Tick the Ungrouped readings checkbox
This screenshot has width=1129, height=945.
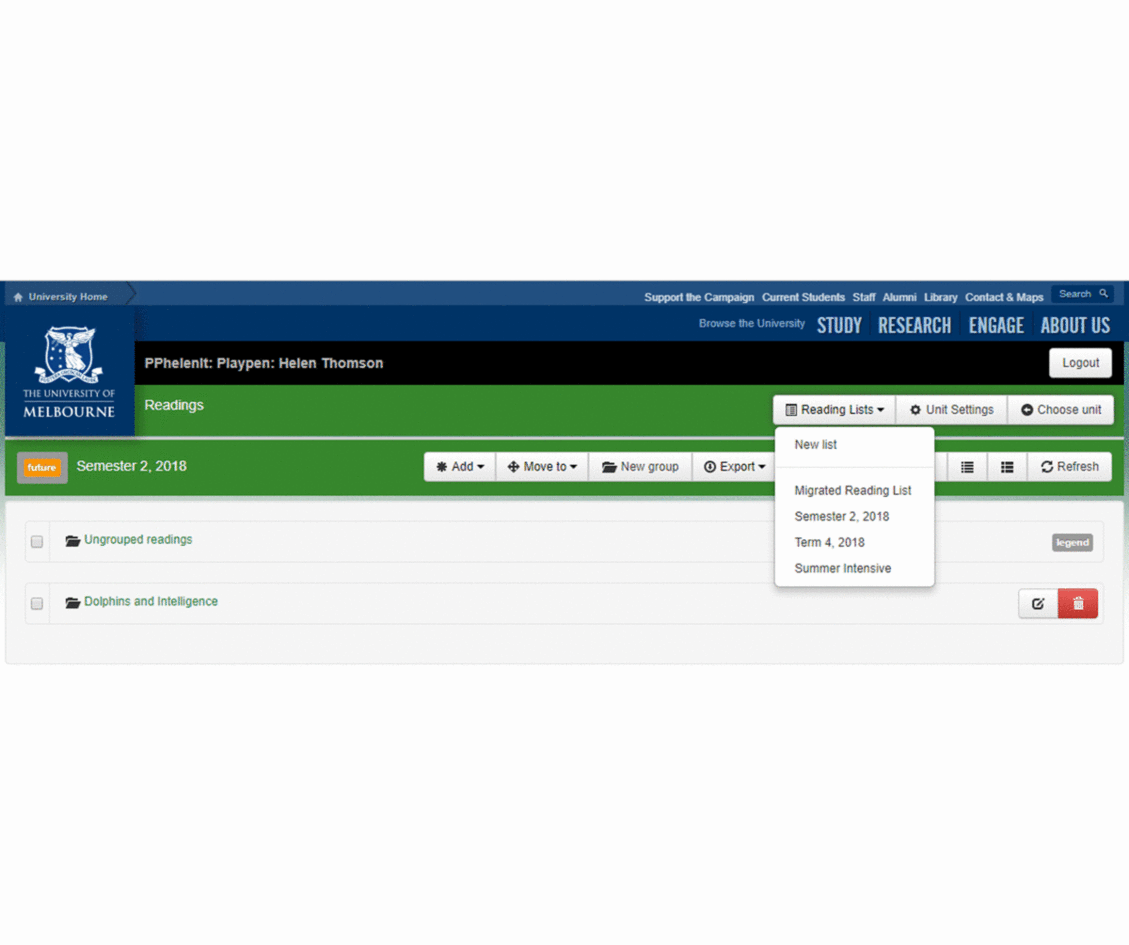(37, 542)
